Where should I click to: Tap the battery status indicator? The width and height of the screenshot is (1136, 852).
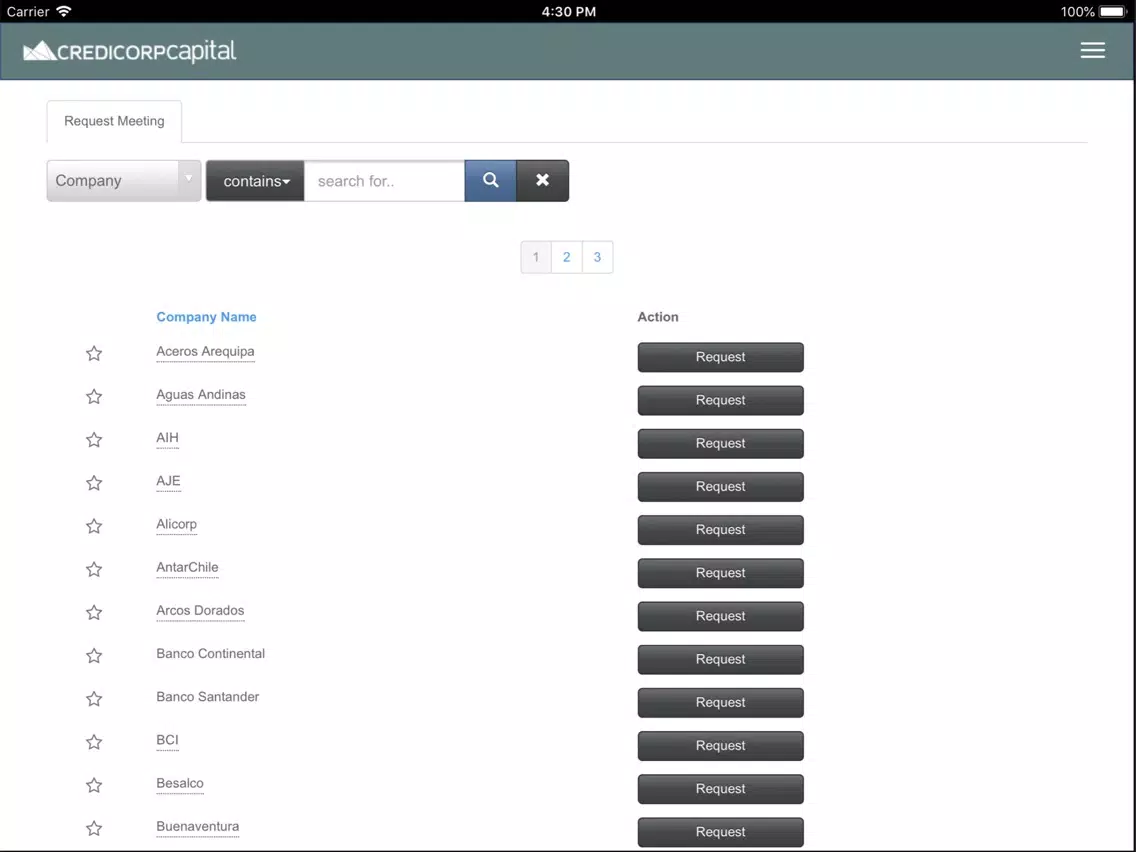(1113, 12)
